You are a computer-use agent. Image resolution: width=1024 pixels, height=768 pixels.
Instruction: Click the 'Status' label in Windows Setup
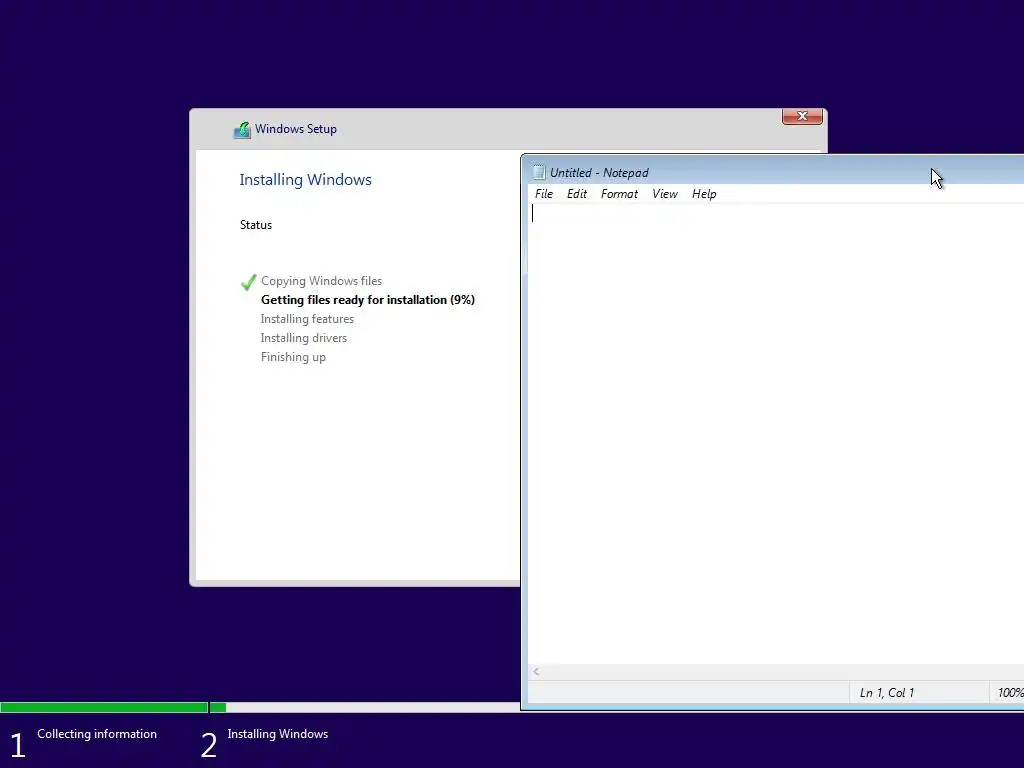[256, 225]
